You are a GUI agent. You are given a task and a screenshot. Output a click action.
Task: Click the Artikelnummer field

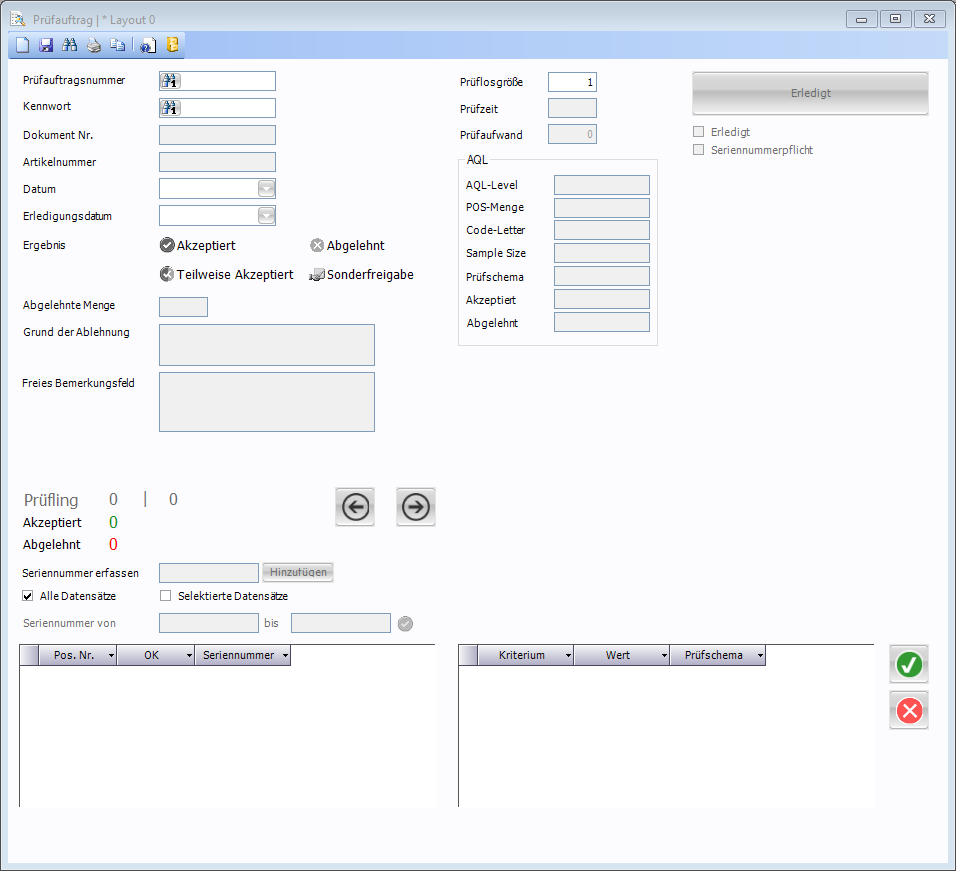pos(217,162)
